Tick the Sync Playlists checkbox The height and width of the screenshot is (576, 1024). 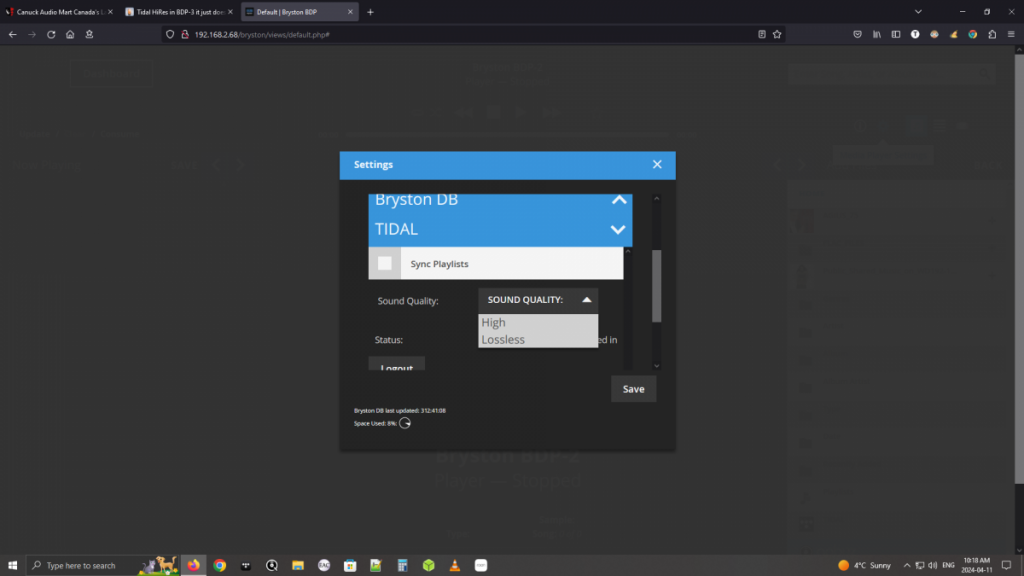[x=385, y=263]
